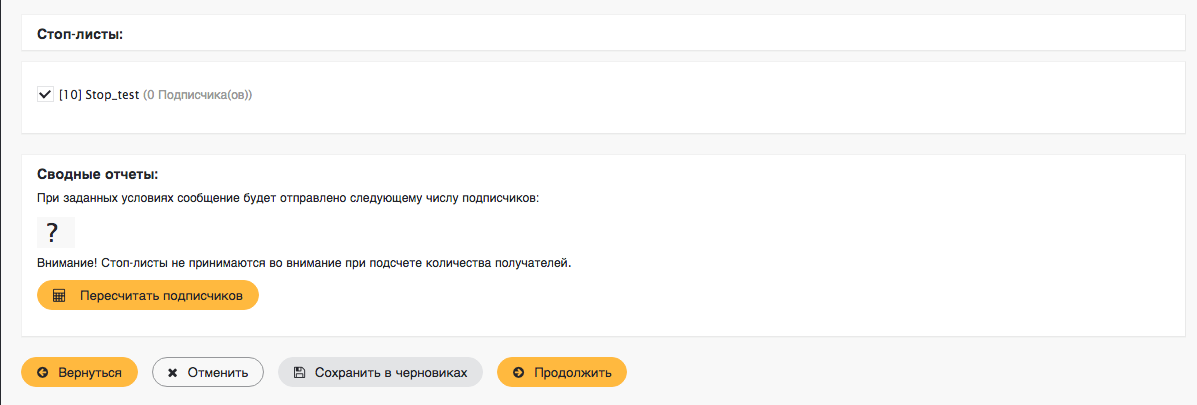
Task: Save using Сохранить в черновиках button
Action: coord(380,372)
